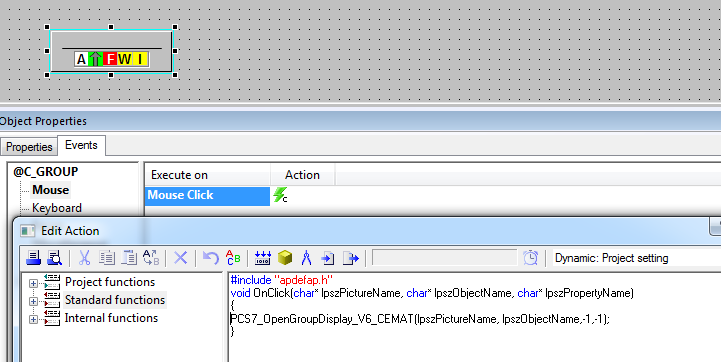
Task: Expand the Standard functions tree node
Action: pos(33,301)
